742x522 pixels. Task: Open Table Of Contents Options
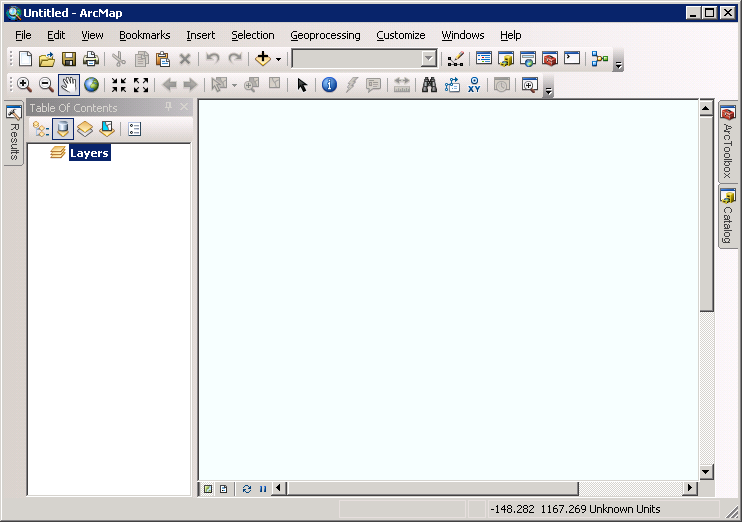pyautogui.click(x=134, y=129)
